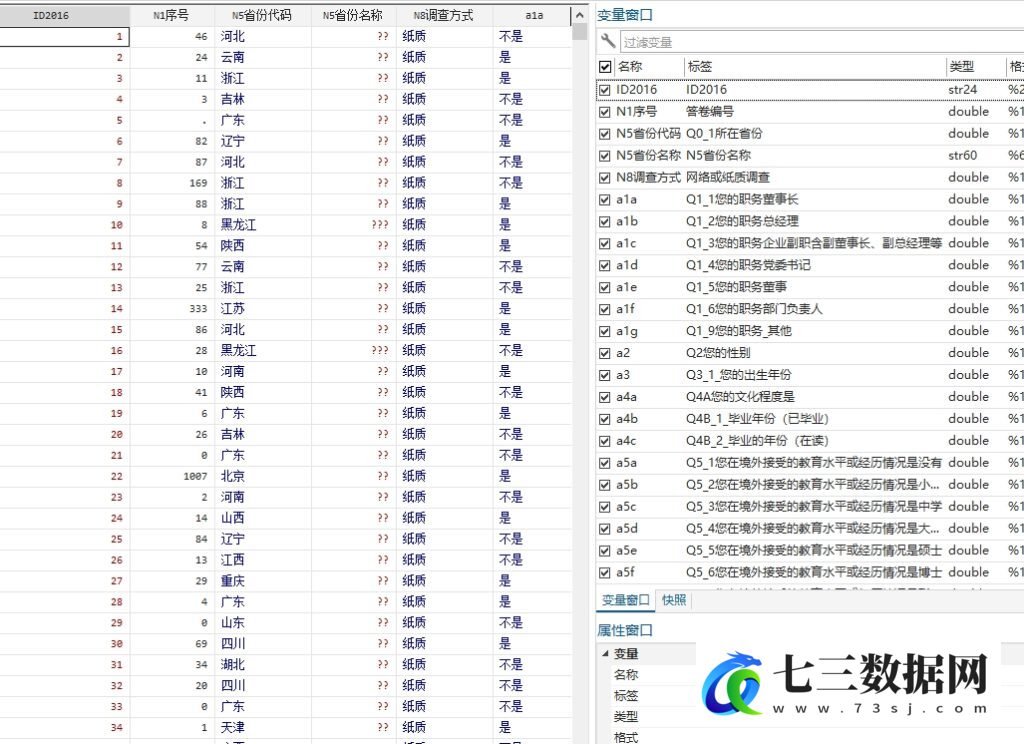
Task: Collapse the 变量 group in properties window
Action: tap(605, 653)
